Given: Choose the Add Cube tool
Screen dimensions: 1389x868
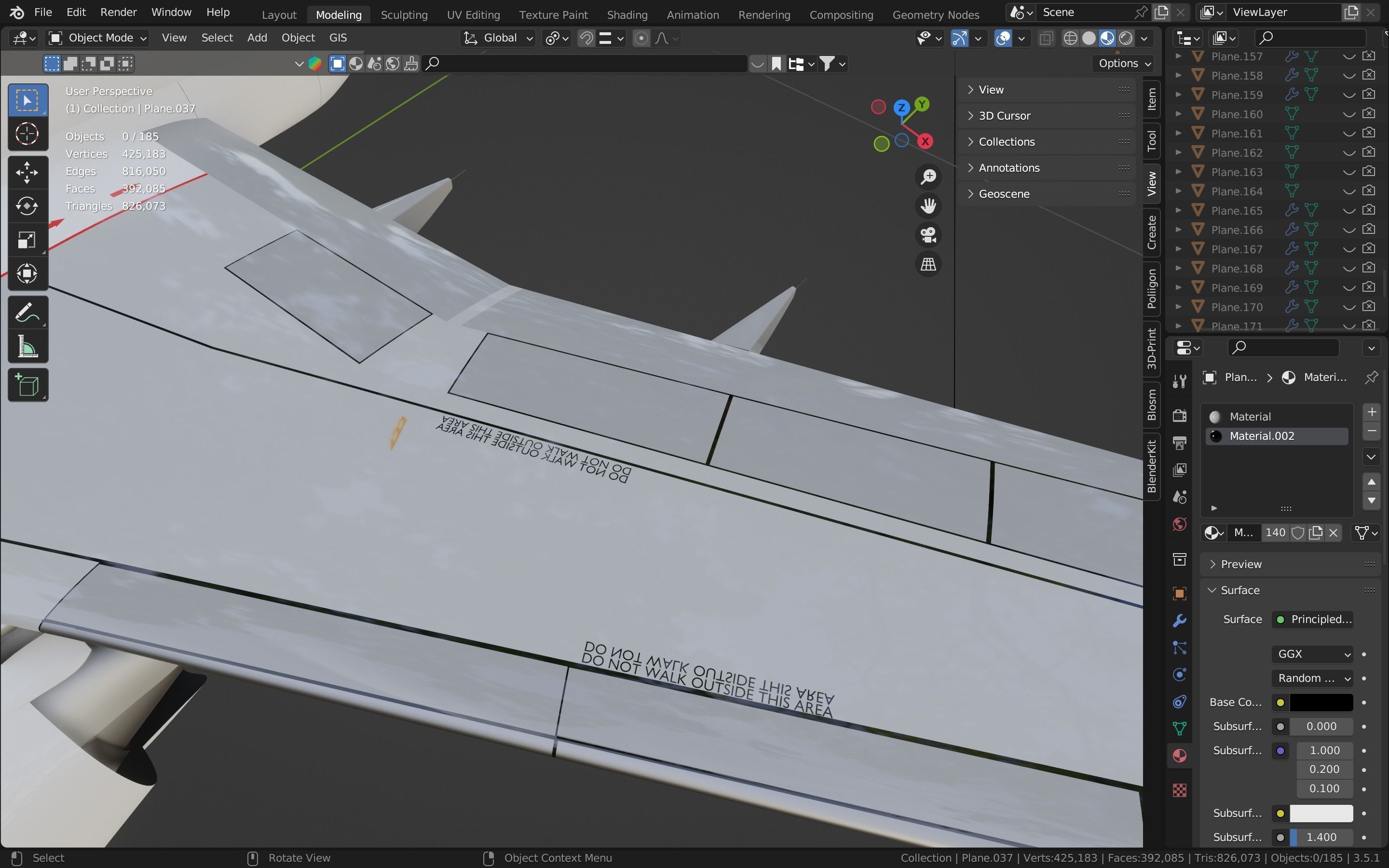Looking at the screenshot, I should [x=27, y=385].
